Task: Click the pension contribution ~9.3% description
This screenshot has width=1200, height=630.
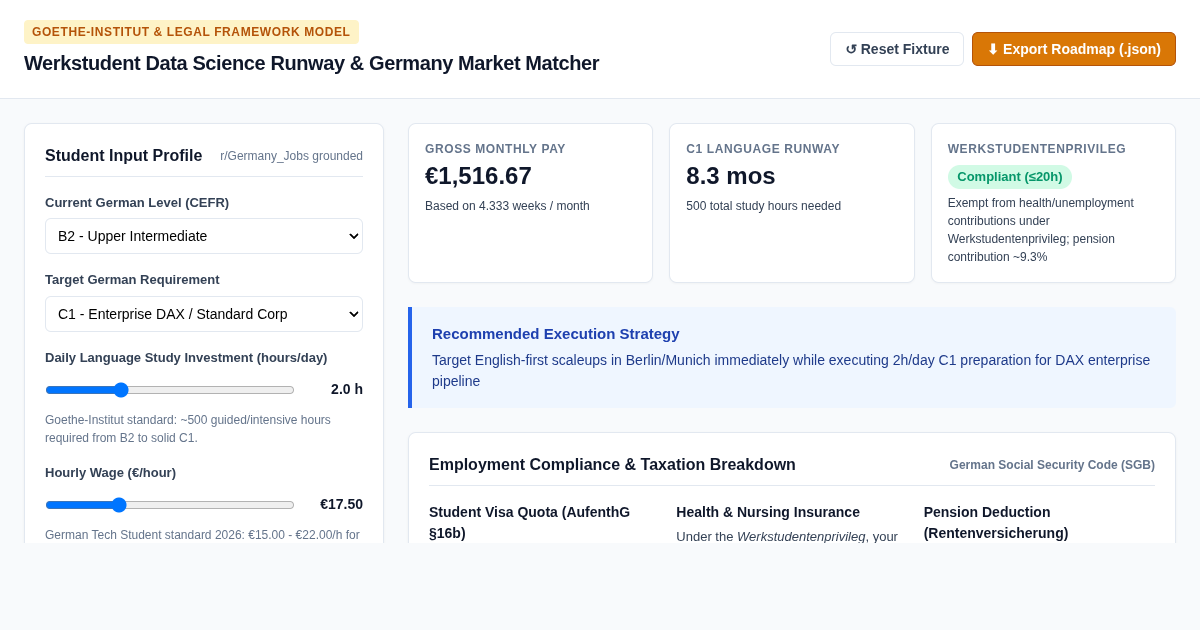Action: point(1041,230)
